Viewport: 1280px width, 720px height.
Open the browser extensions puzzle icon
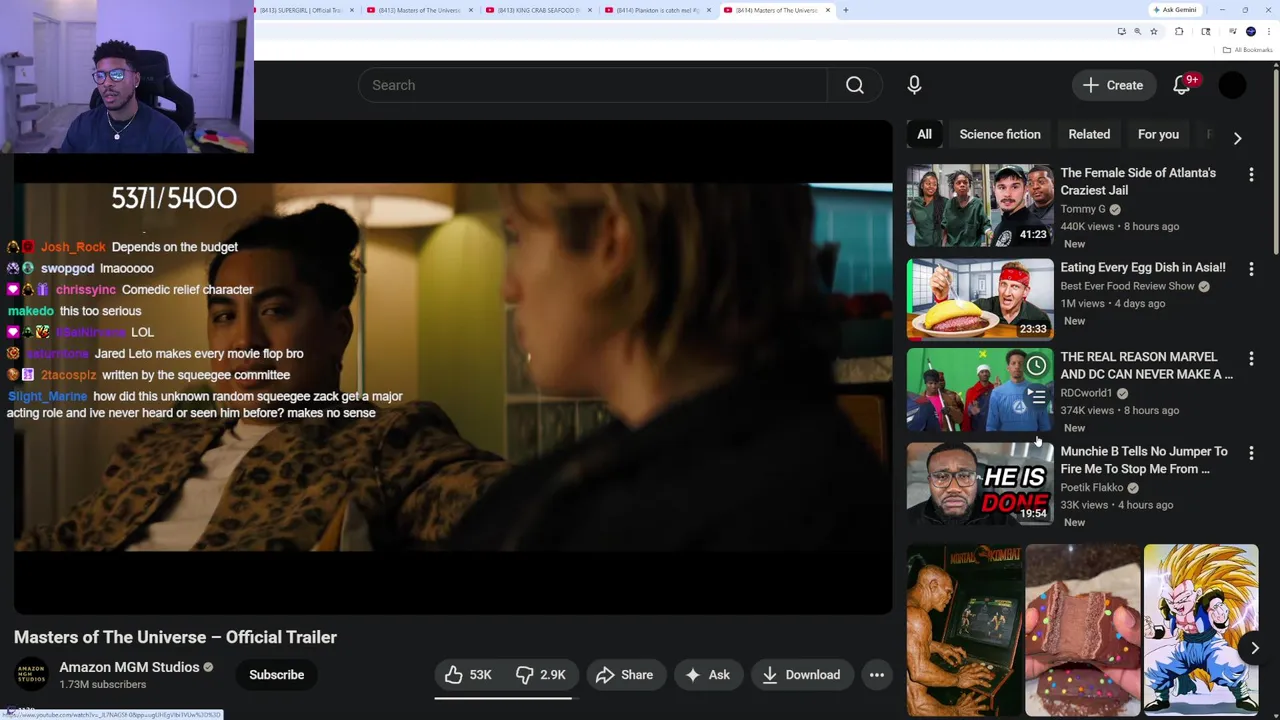[x=1179, y=32]
